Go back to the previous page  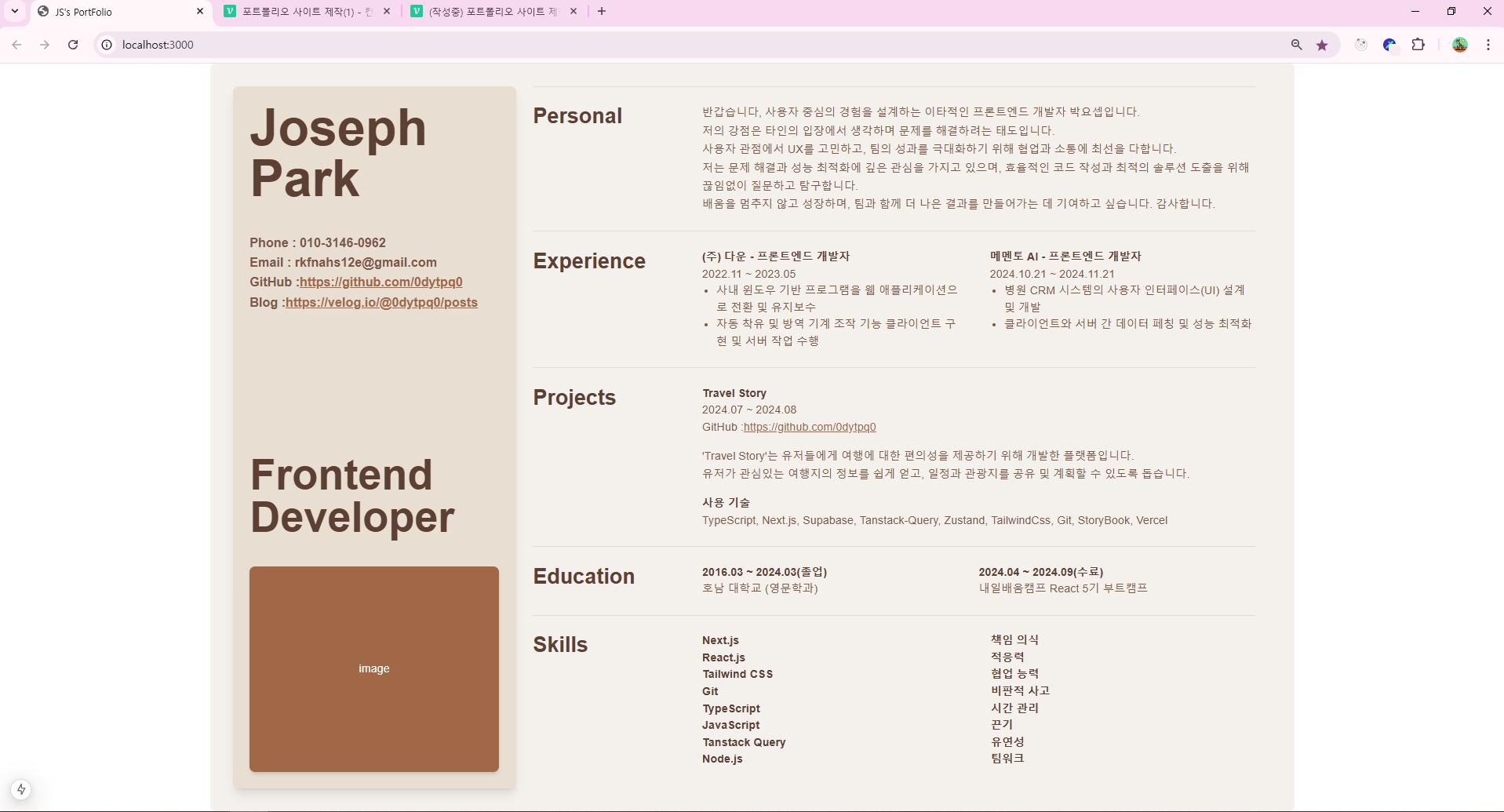(x=16, y=45)
